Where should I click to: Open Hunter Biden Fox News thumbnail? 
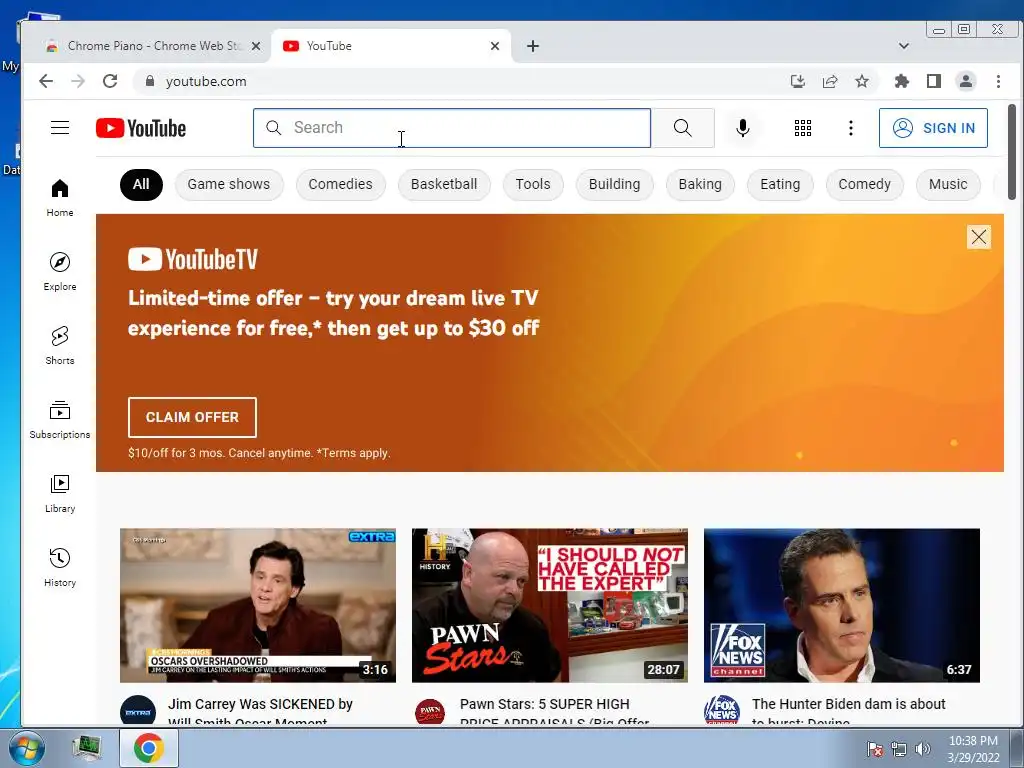click(x=842, y=605)
